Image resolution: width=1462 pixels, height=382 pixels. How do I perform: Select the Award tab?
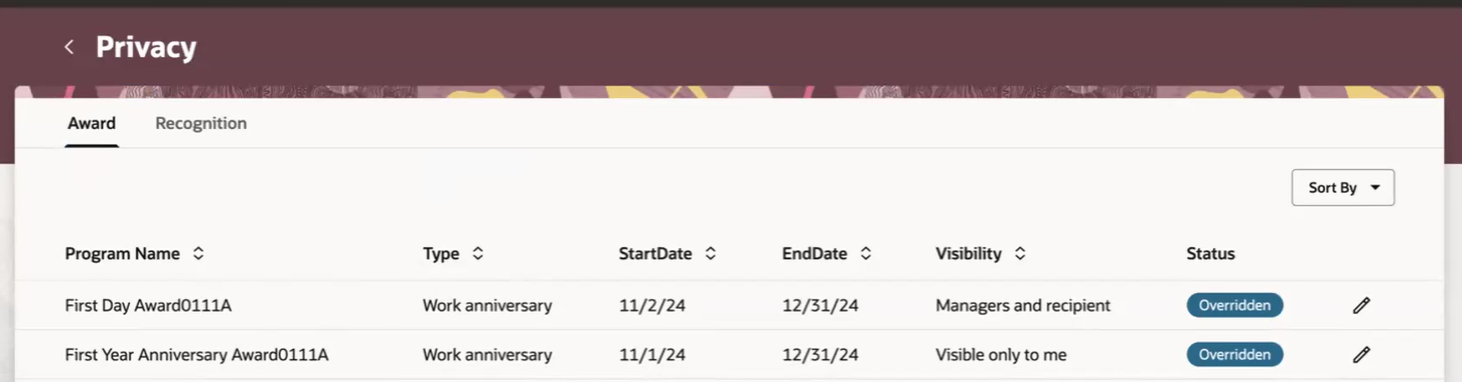(92, 123)
